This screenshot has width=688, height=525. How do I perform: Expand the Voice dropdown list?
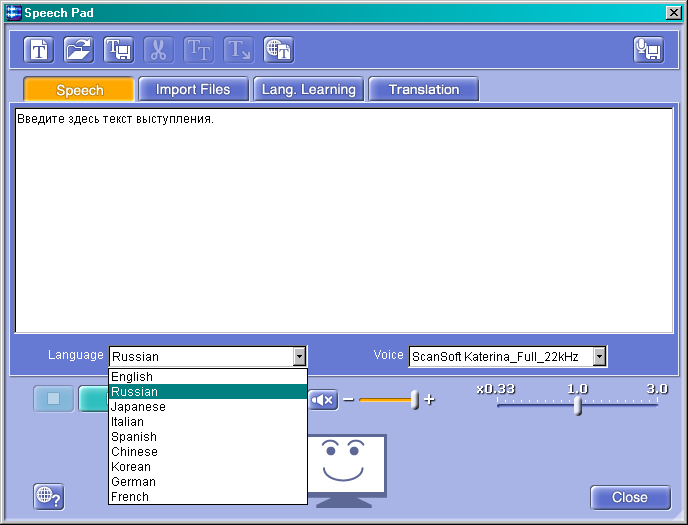click(599, 356)
